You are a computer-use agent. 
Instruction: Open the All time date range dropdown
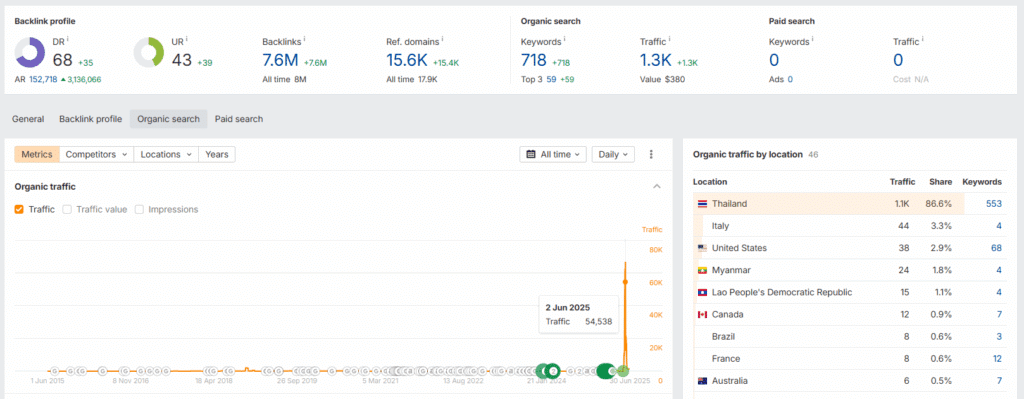pyautogui.click(x=553, y=155)
